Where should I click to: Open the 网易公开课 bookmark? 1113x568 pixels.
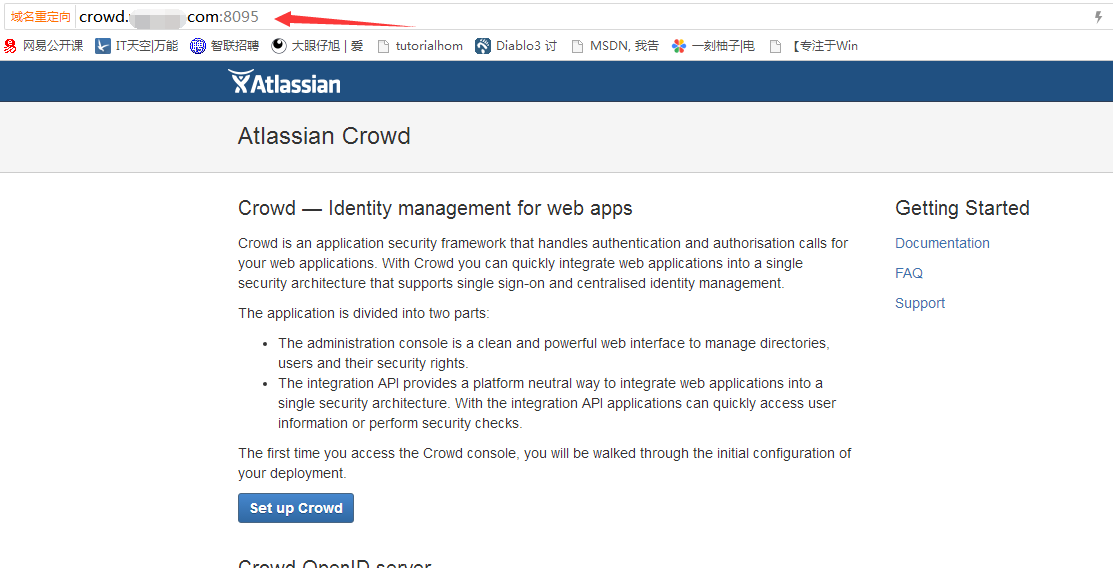[43, 46]
